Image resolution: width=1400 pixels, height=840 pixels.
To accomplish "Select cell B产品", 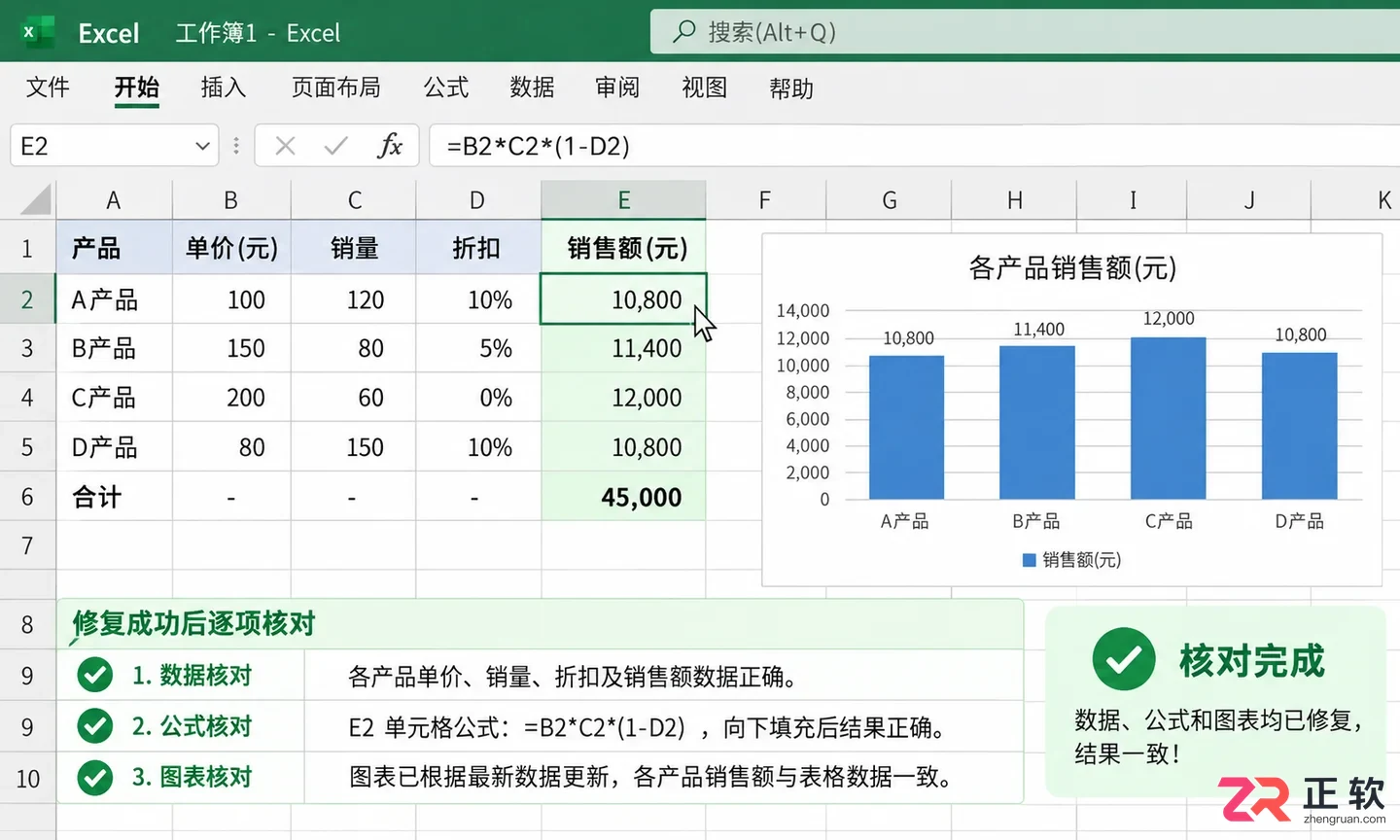I will [x=114, y=348].
